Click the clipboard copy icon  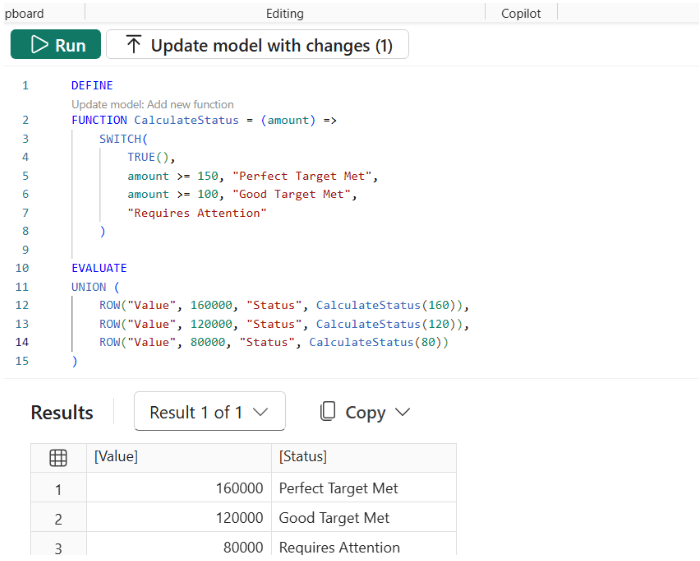click(x=328, y=411)
